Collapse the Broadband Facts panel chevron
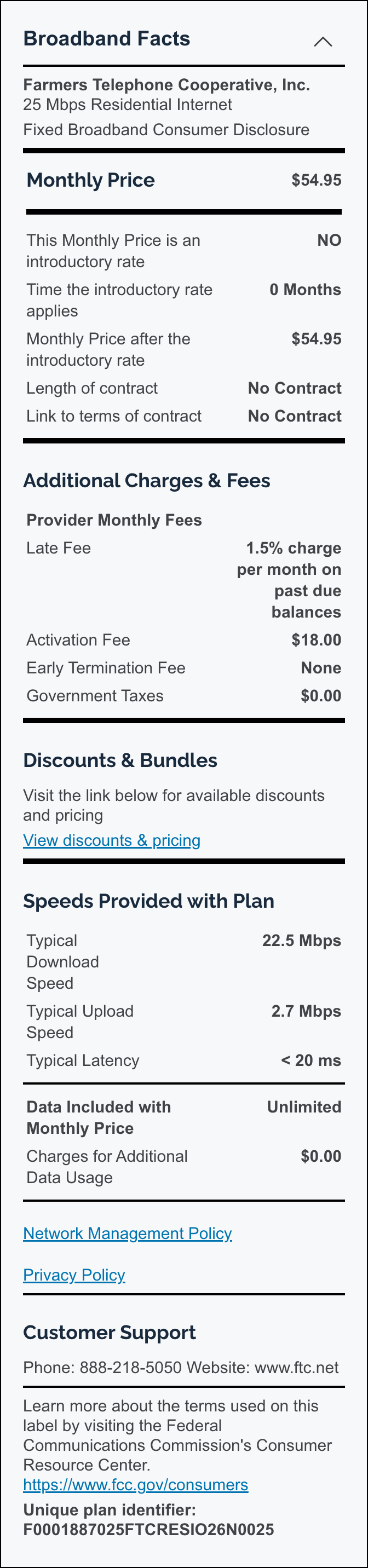The image size is (368, 1568). tap(323, 42)
